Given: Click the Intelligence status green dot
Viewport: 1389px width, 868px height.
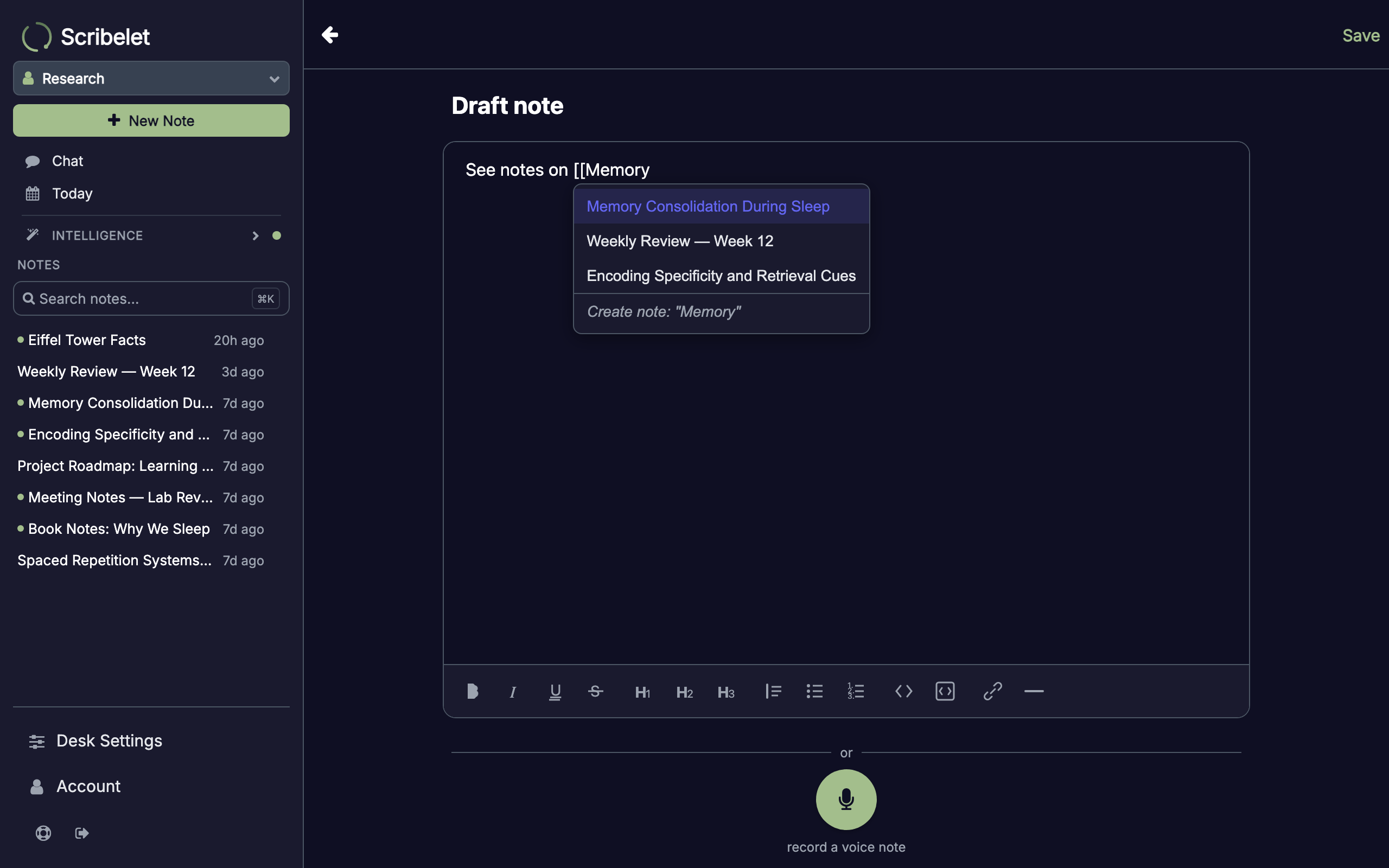Looking at the screenshot, I should pyautogui.click(x=277, y=236).
